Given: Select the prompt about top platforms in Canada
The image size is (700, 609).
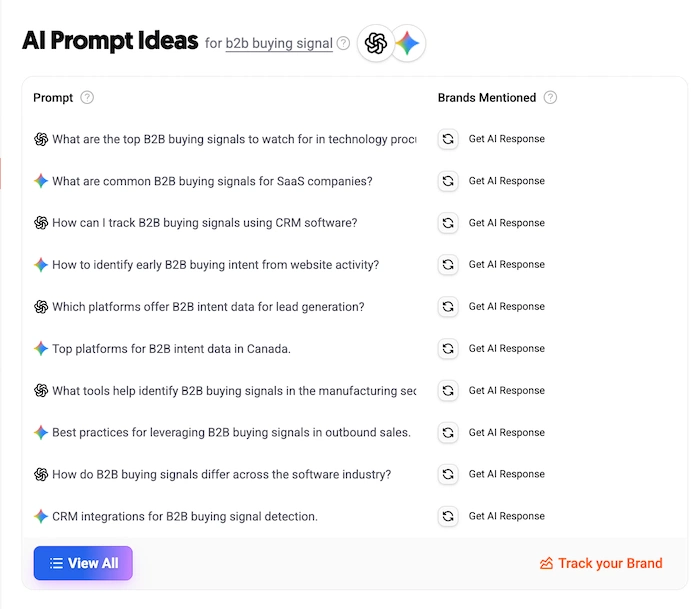Looking at the screenshot, I should (x=171, y=349).
